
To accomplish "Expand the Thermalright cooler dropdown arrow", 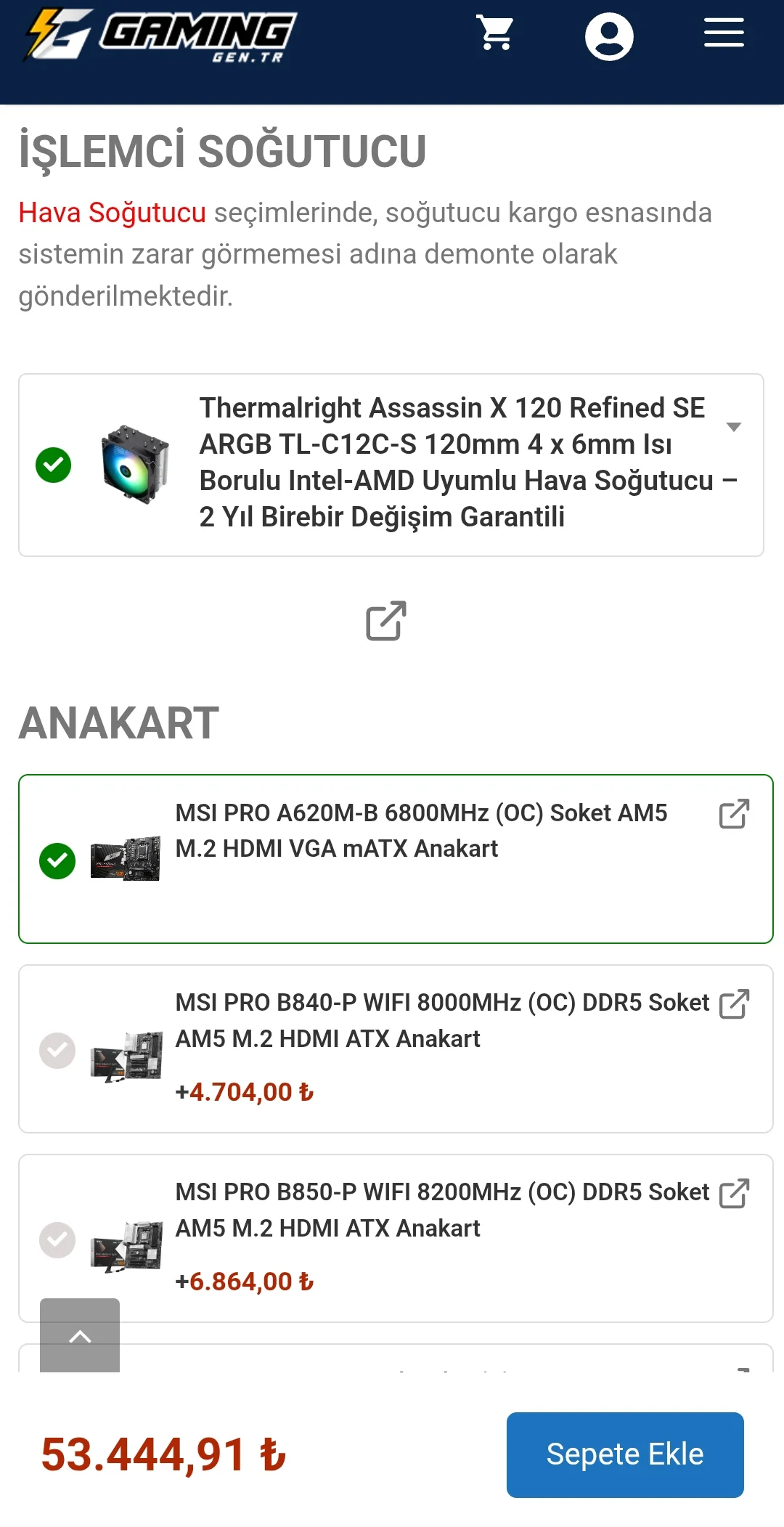I will [734, 427].
